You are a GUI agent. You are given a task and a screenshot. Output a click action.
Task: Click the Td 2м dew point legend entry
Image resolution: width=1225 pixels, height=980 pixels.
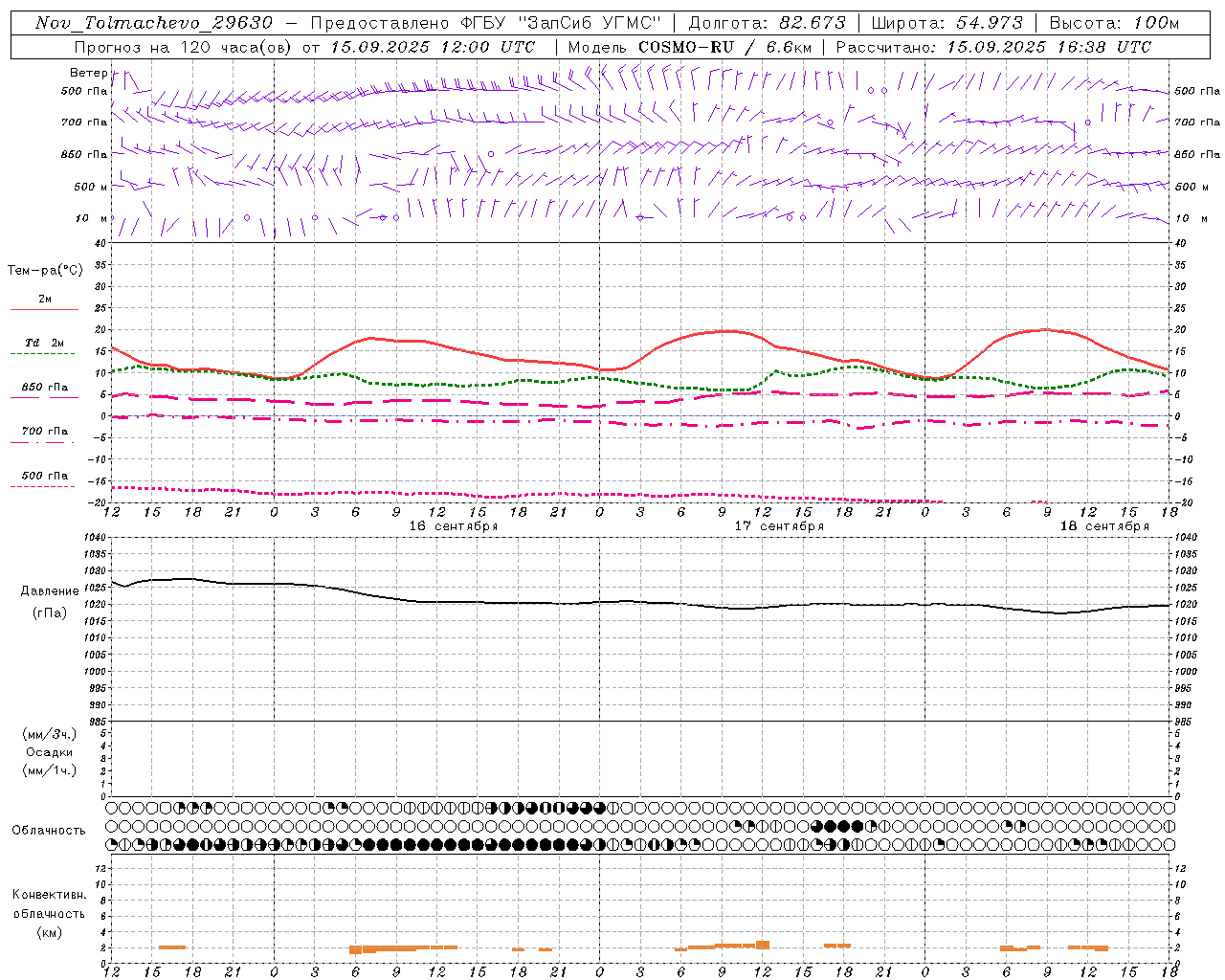[45, 343]
